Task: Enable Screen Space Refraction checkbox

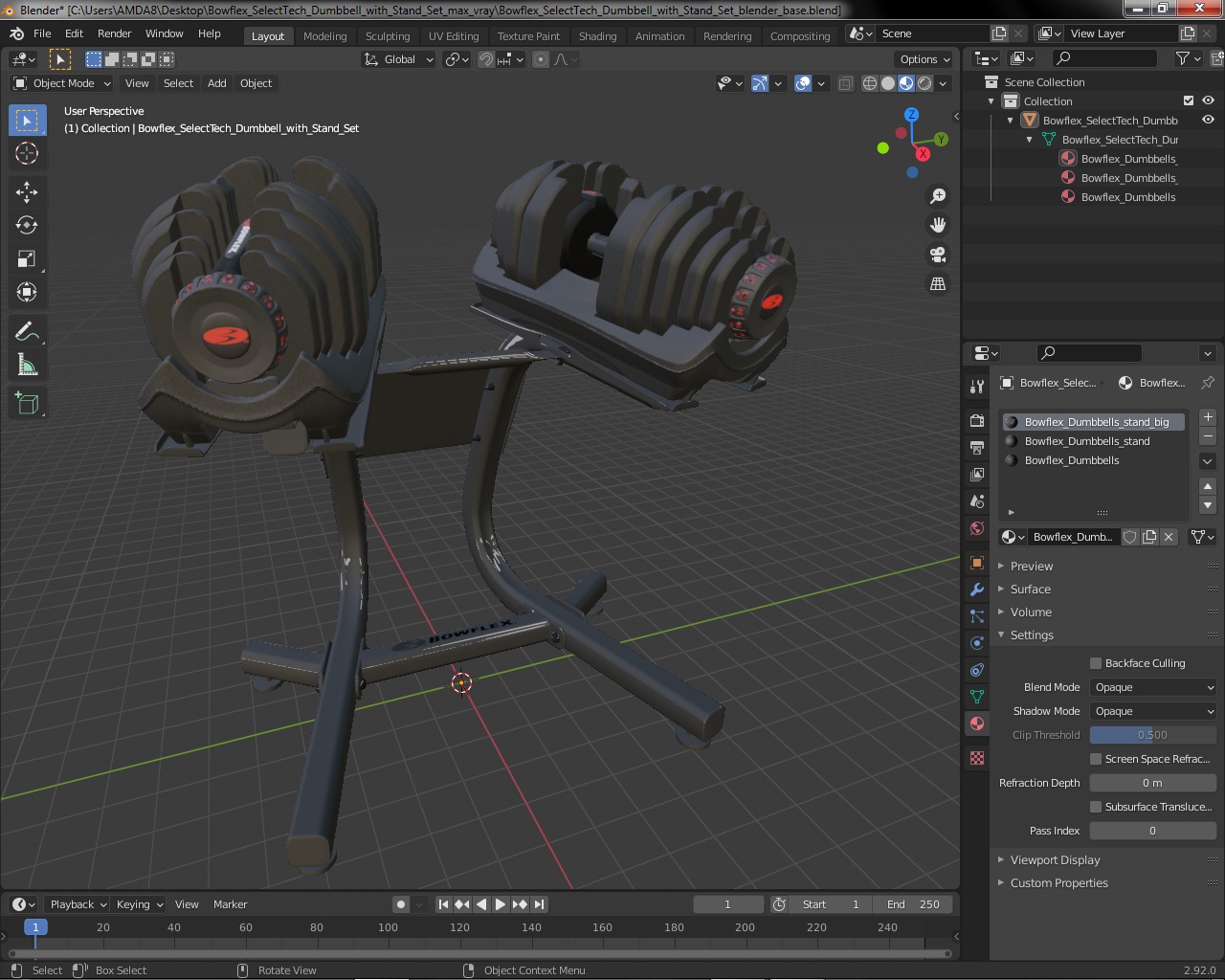Action: click(x=1096, y=759)
